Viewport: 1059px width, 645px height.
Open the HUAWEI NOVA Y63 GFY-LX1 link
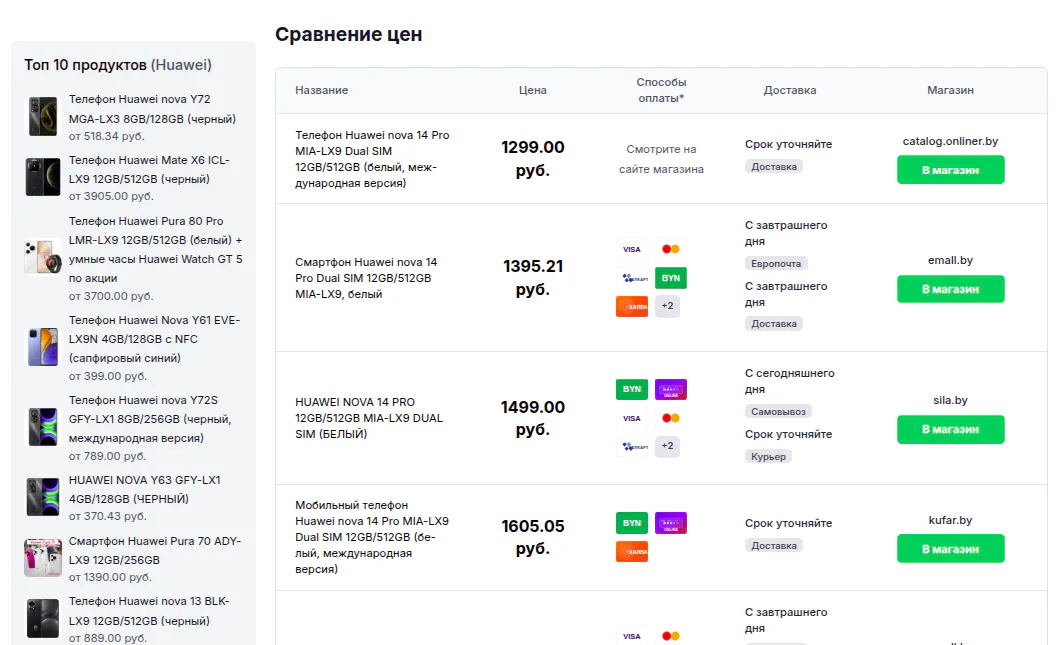145,490
